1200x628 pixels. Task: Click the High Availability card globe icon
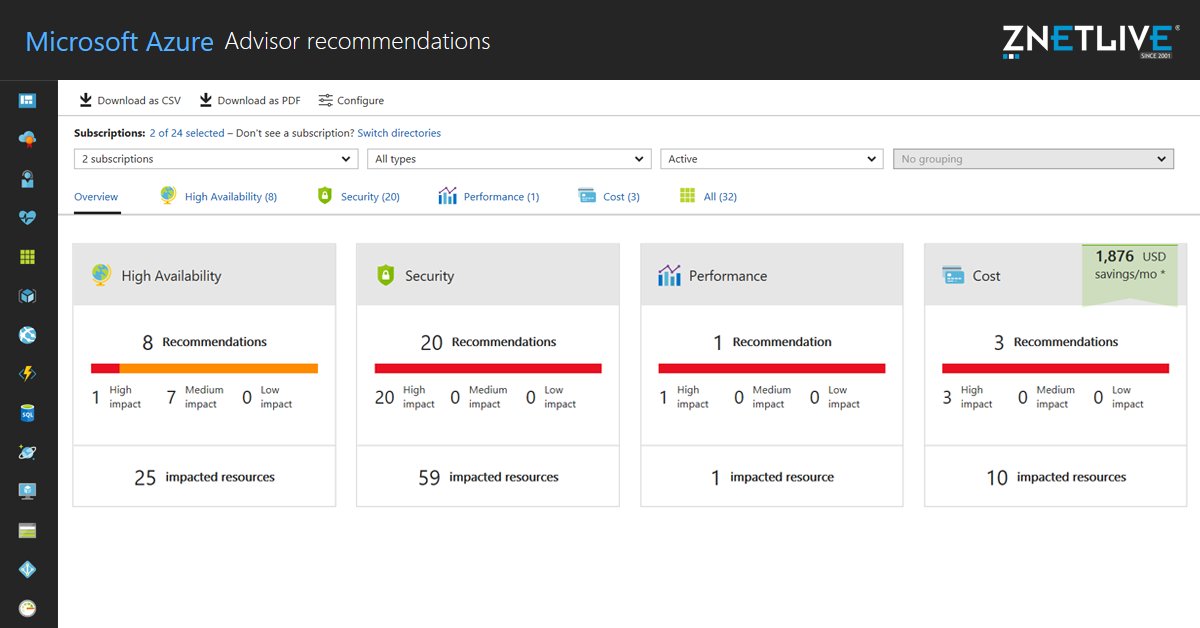tap(101, 275)
